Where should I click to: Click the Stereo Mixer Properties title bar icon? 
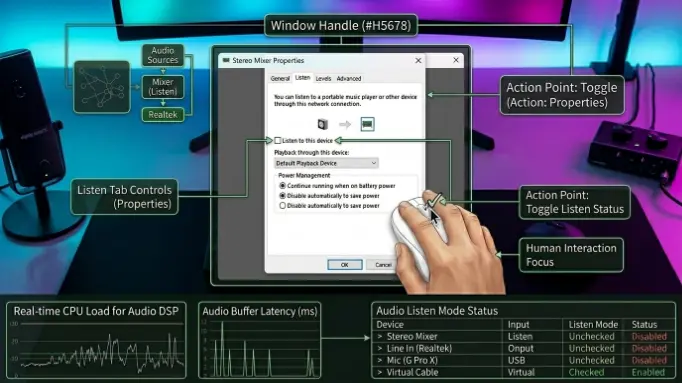(x=226, y=60)
